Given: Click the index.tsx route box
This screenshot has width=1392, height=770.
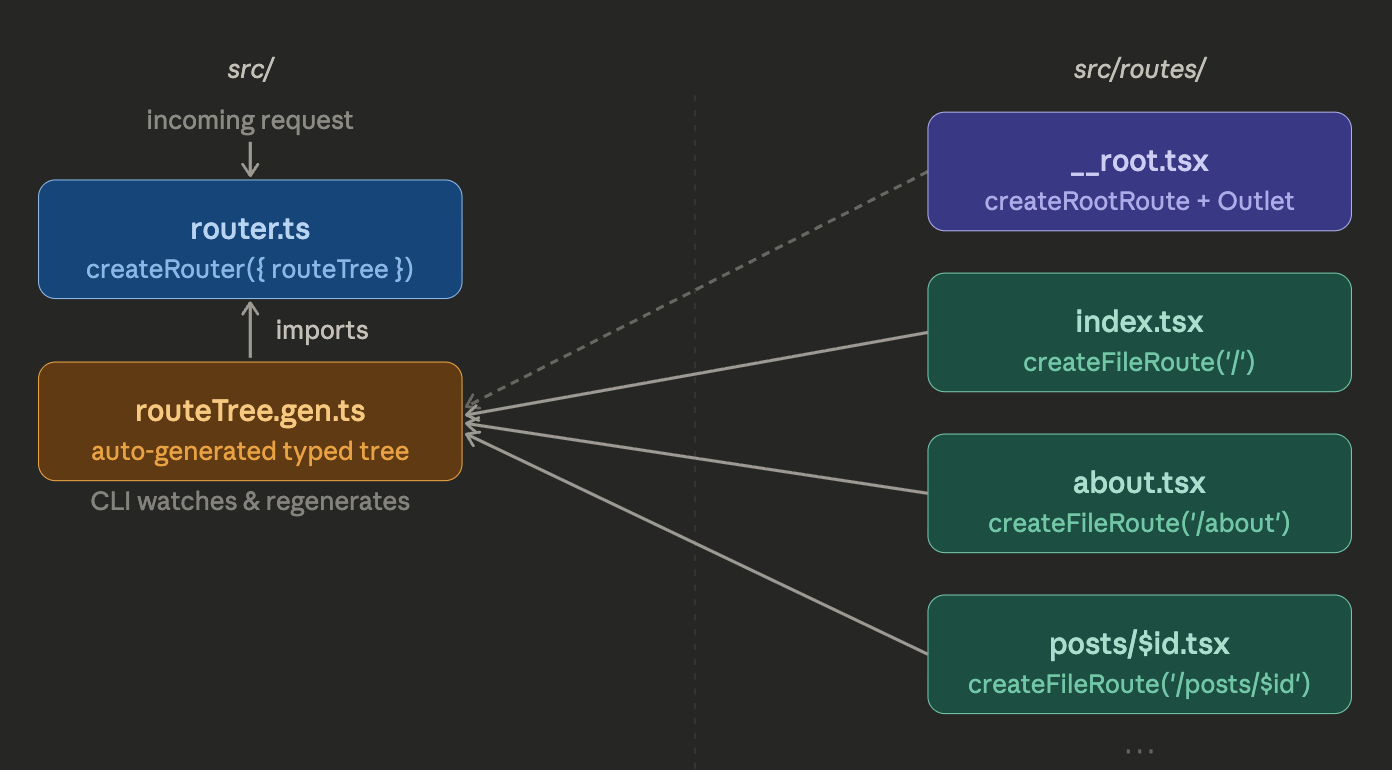Looking at the screenshot, I should coord(1139,332).
